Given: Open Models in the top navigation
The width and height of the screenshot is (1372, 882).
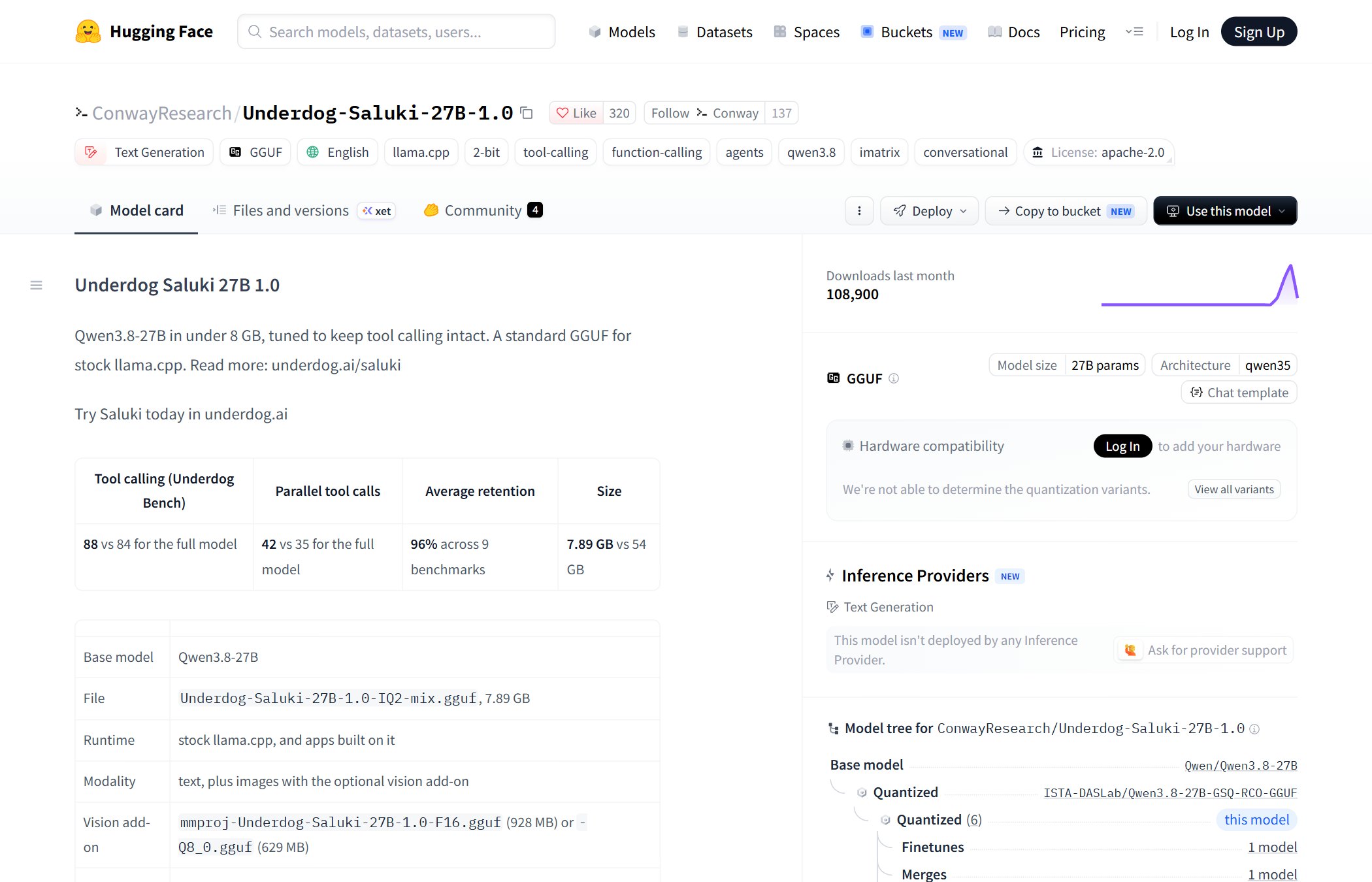Looking at the screenshot, I should click(x=622, y=32).
